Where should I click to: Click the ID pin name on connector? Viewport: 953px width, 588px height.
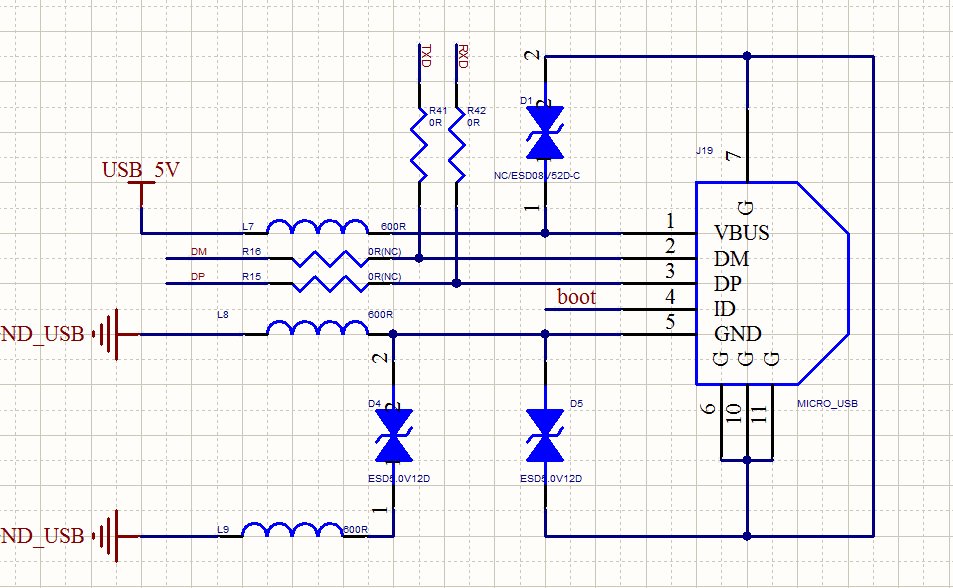pos(724,309)
